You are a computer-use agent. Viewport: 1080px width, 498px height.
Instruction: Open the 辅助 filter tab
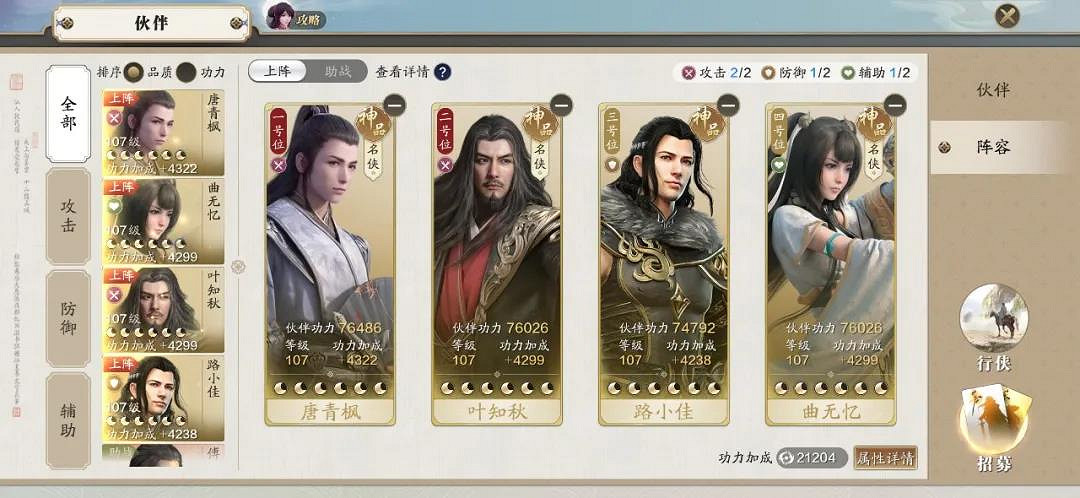[68, 420]
